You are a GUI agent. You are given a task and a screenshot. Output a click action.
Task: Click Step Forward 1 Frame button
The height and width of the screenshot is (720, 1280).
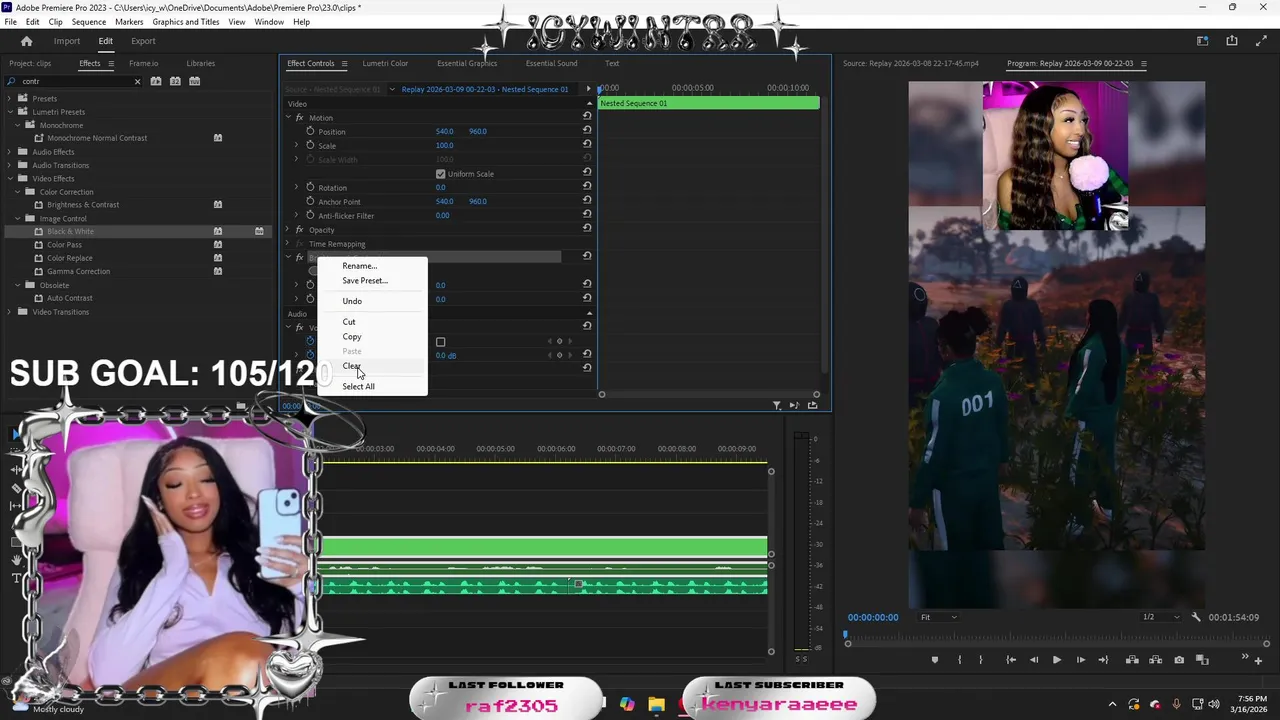[x=1080, y=660]
